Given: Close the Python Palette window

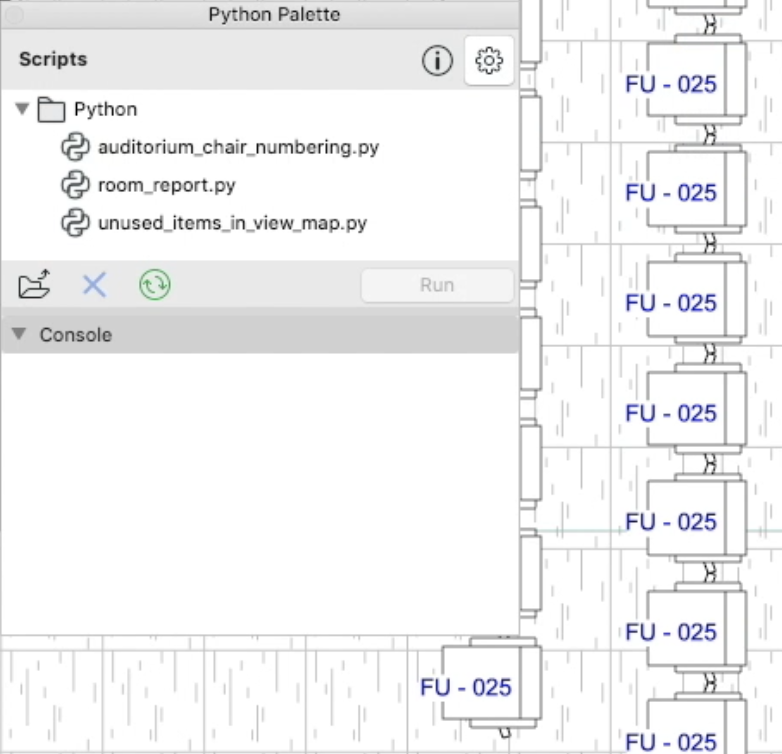Looking at the screenshot, I should 13,14.
